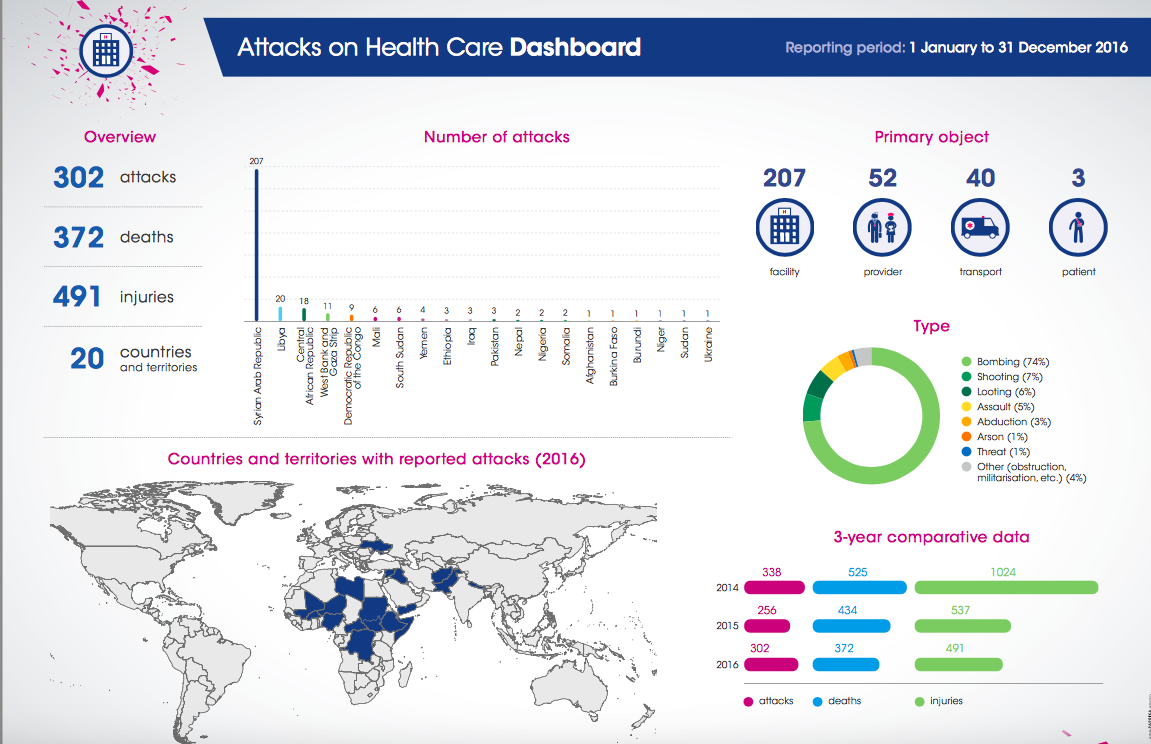Click the 2016 attacks magenta bar
The image size is (1151, 744).
tap(770, 664)
